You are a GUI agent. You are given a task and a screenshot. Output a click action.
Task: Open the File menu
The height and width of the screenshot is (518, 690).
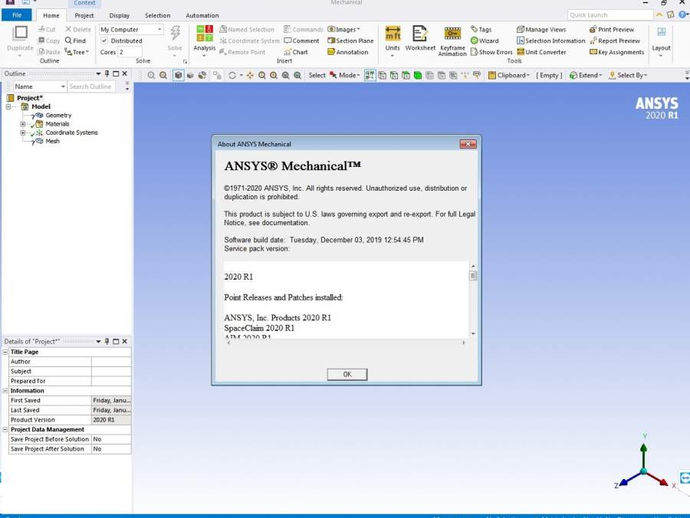tap(17, 15)
